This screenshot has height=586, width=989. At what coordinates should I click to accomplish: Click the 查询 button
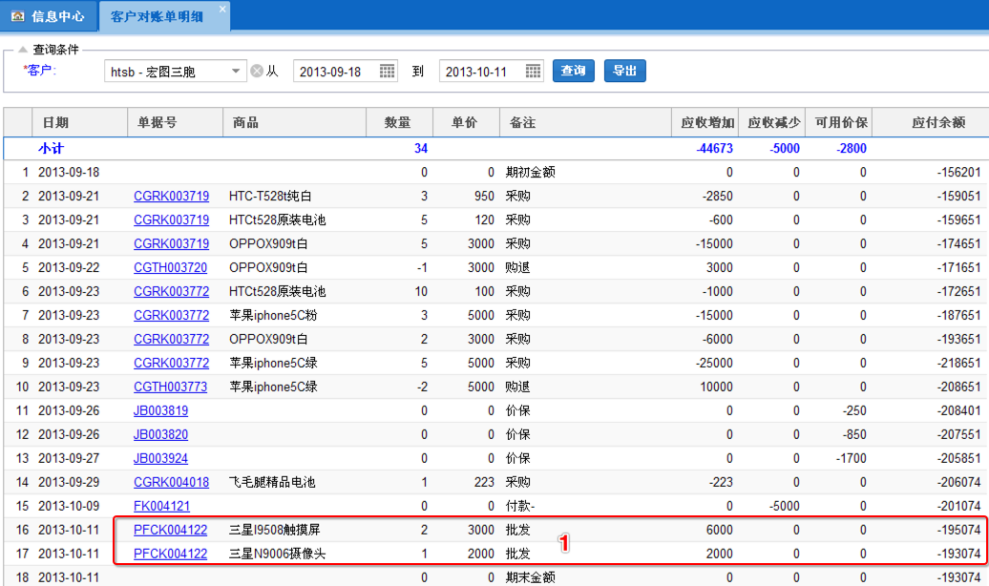click(x=573, y=71)
